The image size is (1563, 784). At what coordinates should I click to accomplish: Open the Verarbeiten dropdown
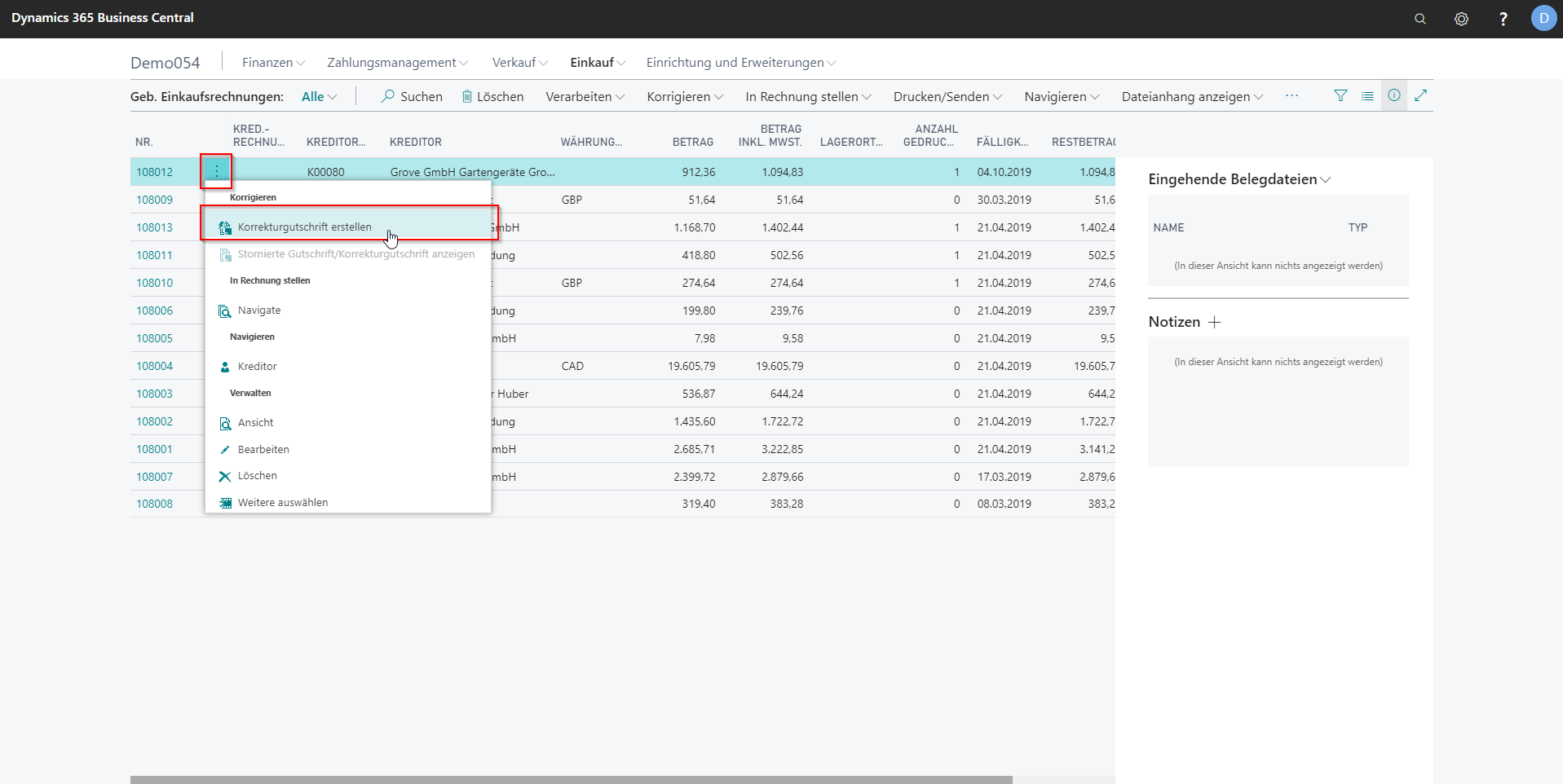[585, 96]
